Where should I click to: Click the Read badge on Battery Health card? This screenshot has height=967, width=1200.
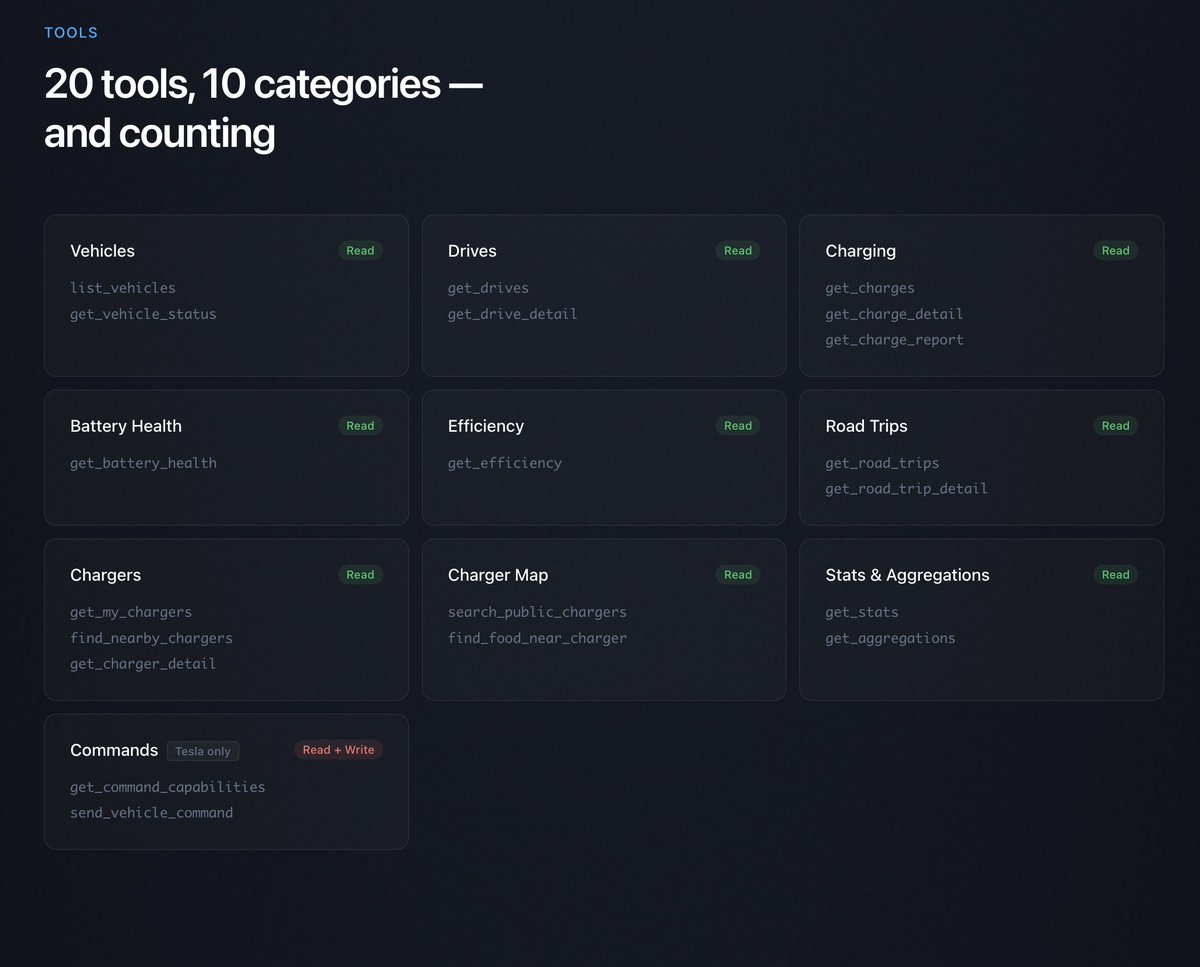pos(360,426)
